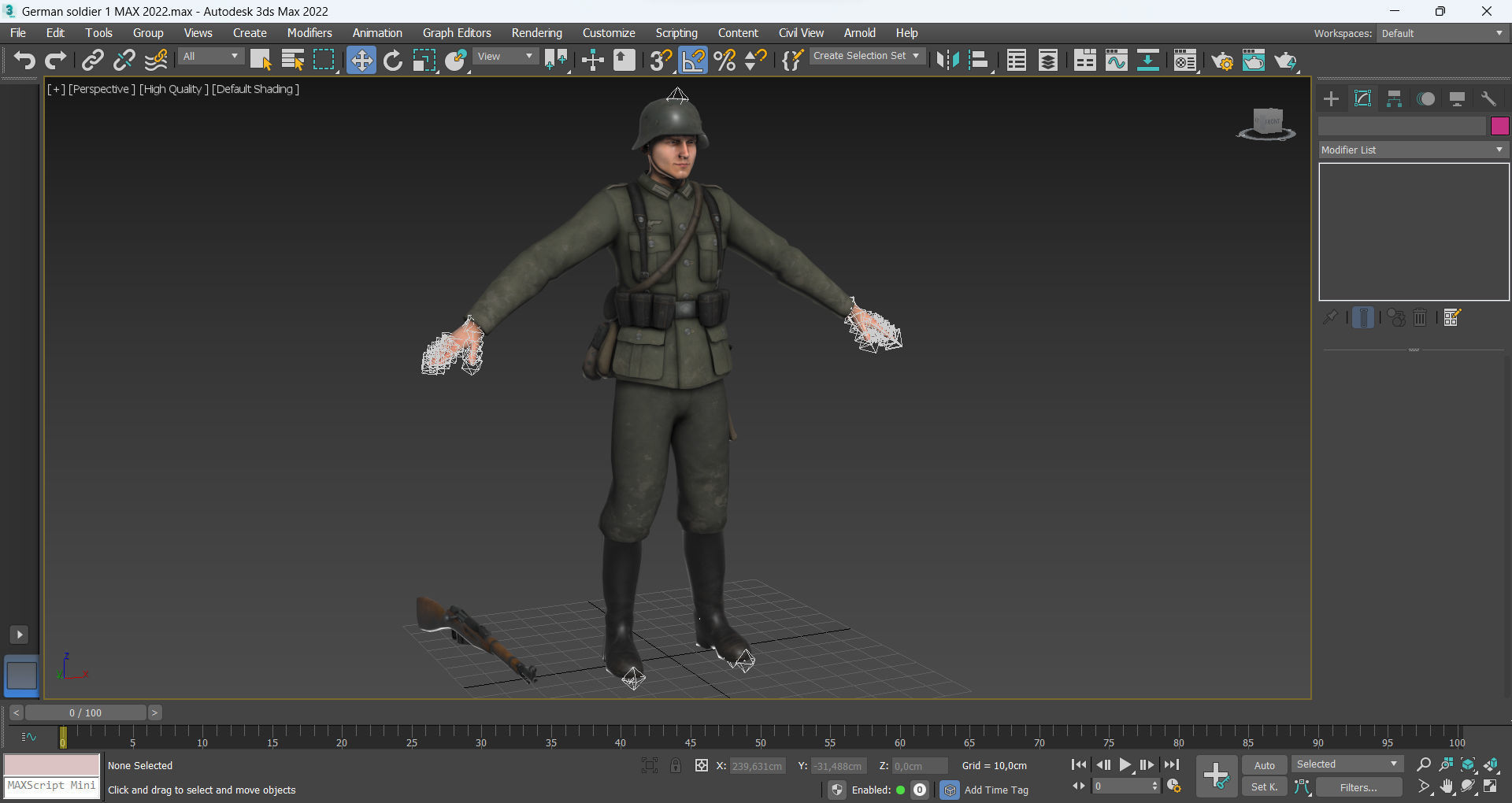Open the viewport [+] general menu

click(56, 89)
